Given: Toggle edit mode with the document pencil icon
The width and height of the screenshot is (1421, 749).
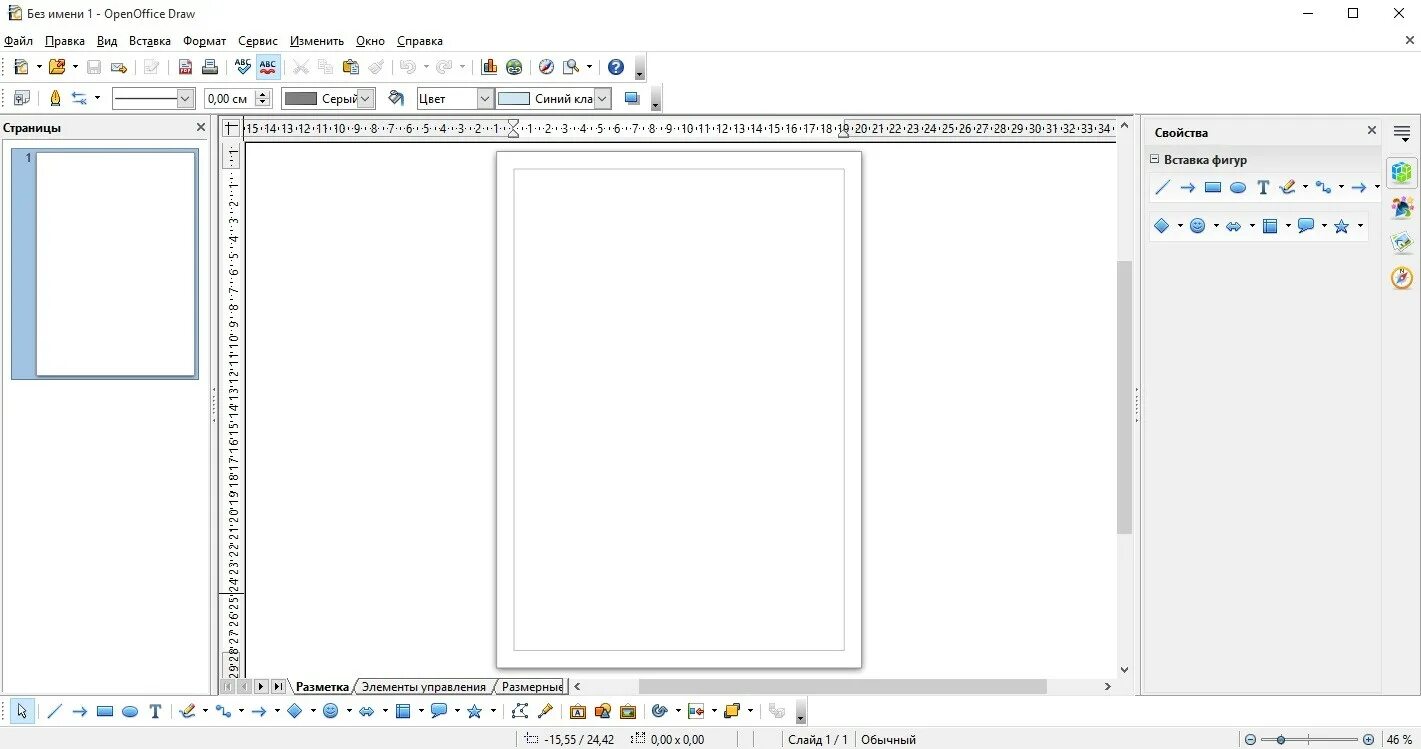Looking at the screenshot, I should [151, 66].
